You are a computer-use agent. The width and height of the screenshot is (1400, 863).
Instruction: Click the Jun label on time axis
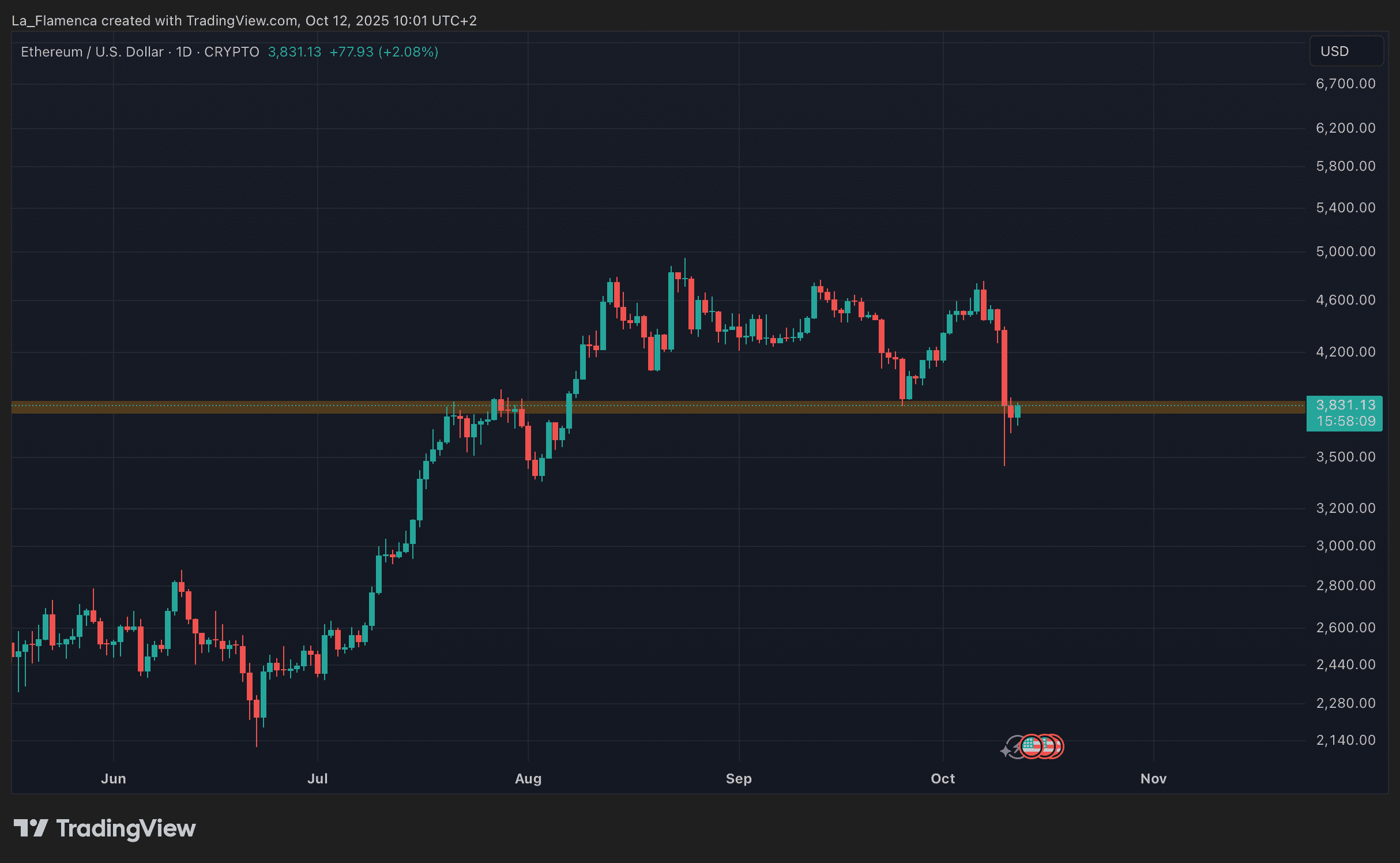114,779
